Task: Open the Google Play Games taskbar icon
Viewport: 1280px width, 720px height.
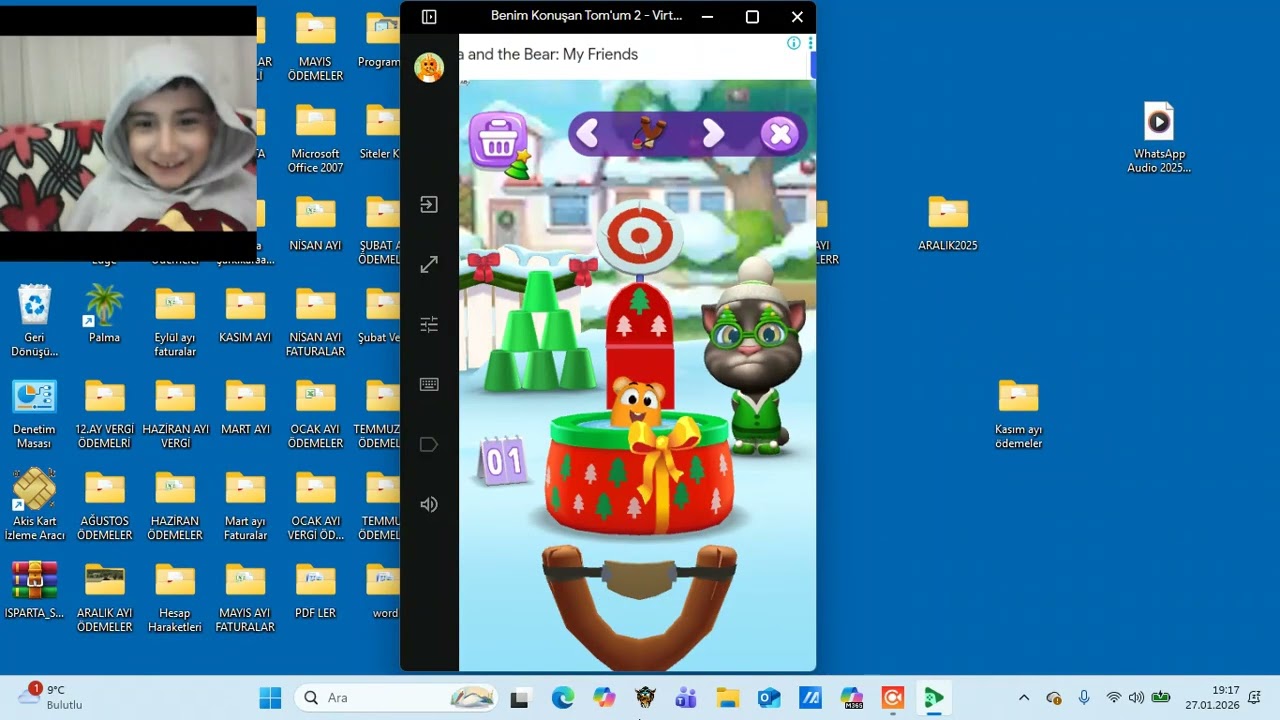Action: [934, 698]
